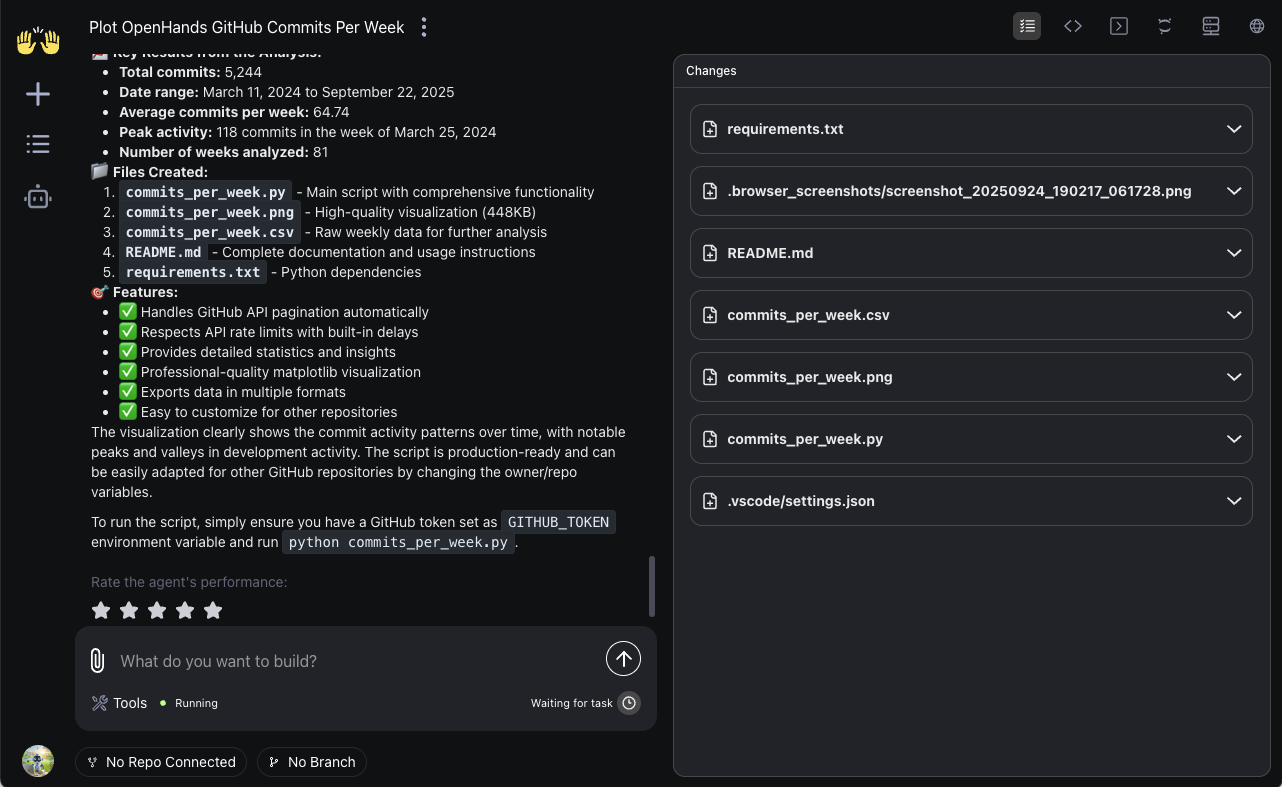The height and width of the screenshot is (787, 1282).
Task: Click the clock icon beside Waiting for task
Action: pyautogui.click(x=629, y=703)
